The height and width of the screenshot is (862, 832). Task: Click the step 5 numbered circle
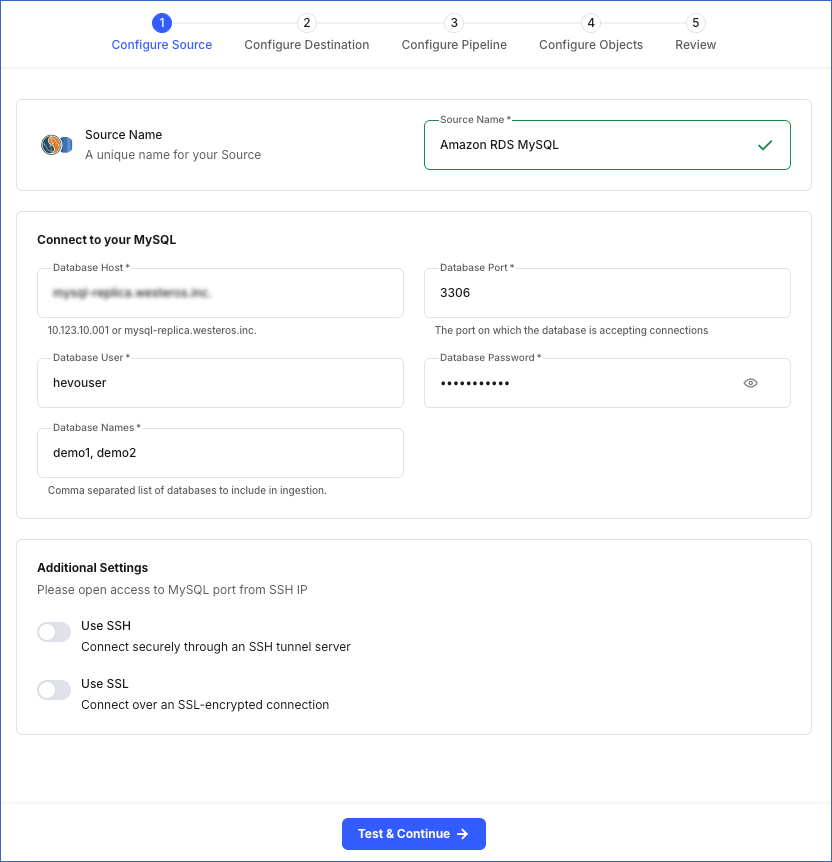coord(695,22)
